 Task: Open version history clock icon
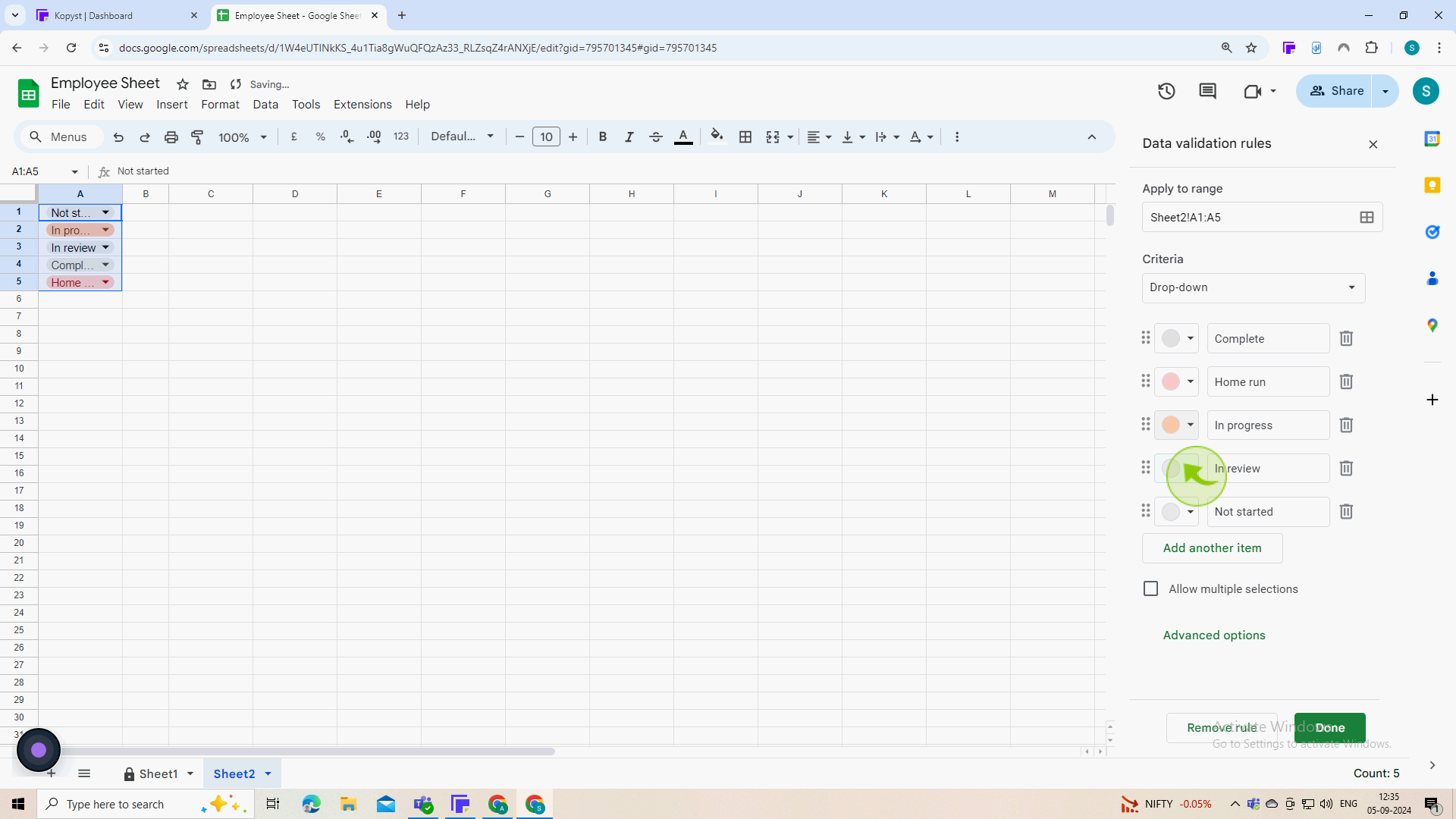coord(1166,91)
